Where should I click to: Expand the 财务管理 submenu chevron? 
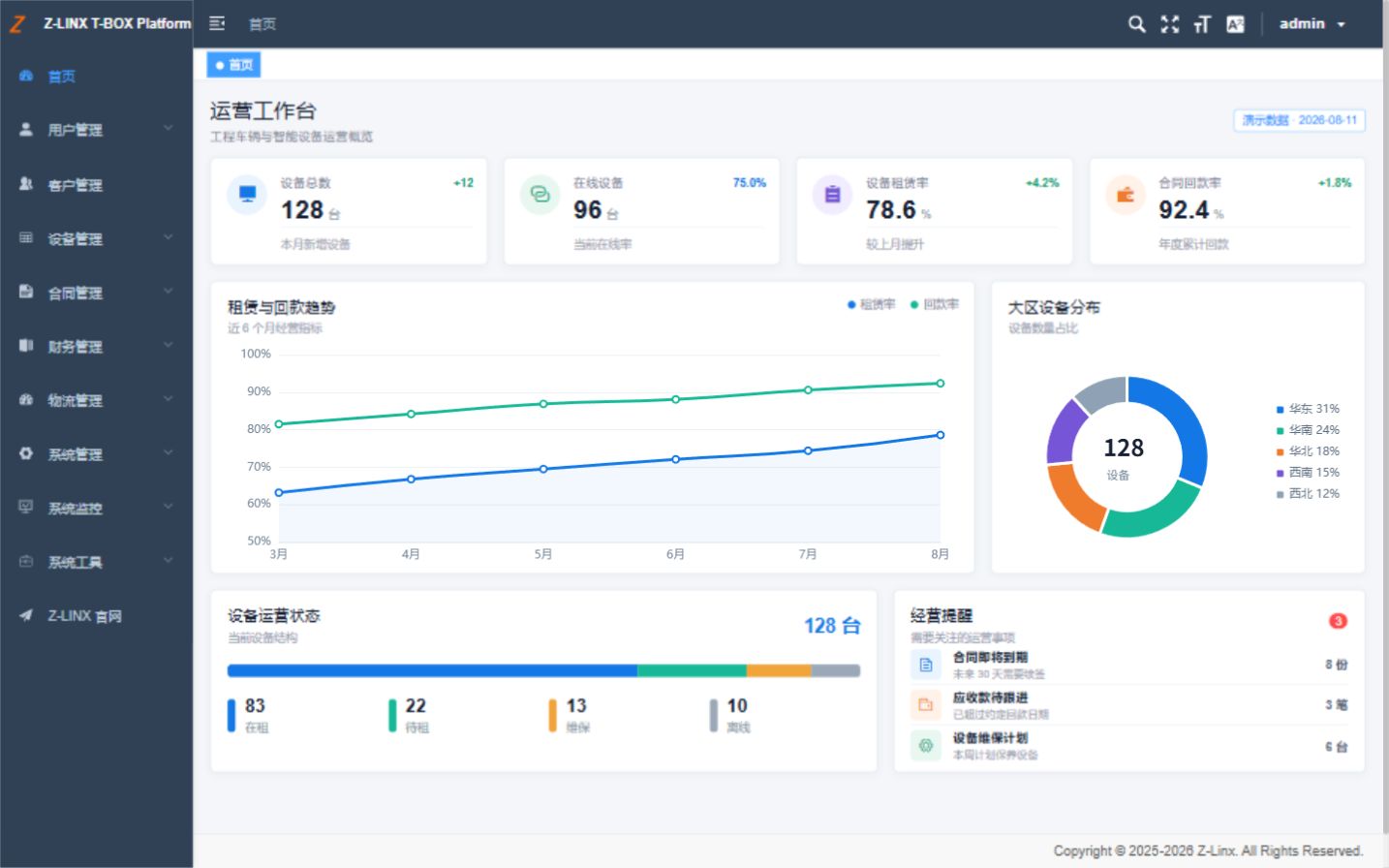tap(169, 345)
